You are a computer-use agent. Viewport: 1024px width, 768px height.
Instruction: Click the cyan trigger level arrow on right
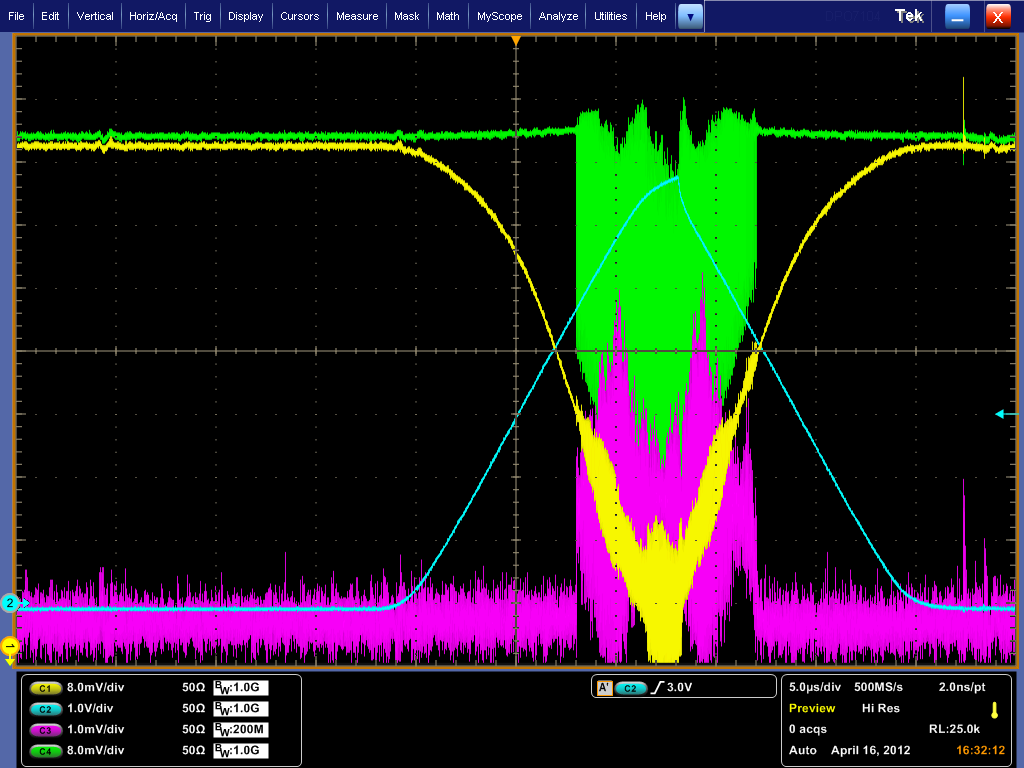pos(1001,414)
